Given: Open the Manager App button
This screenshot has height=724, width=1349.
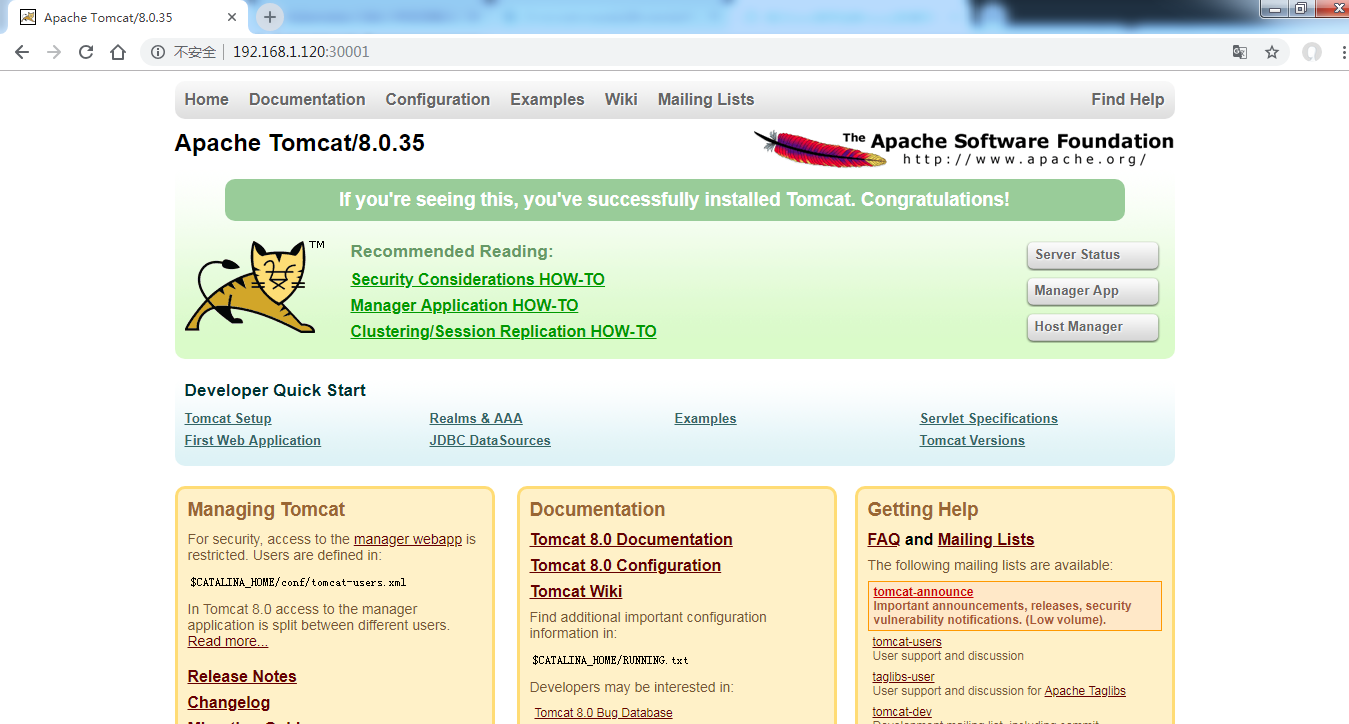Looking at the screenshot, I should (x=1092, y=291).
